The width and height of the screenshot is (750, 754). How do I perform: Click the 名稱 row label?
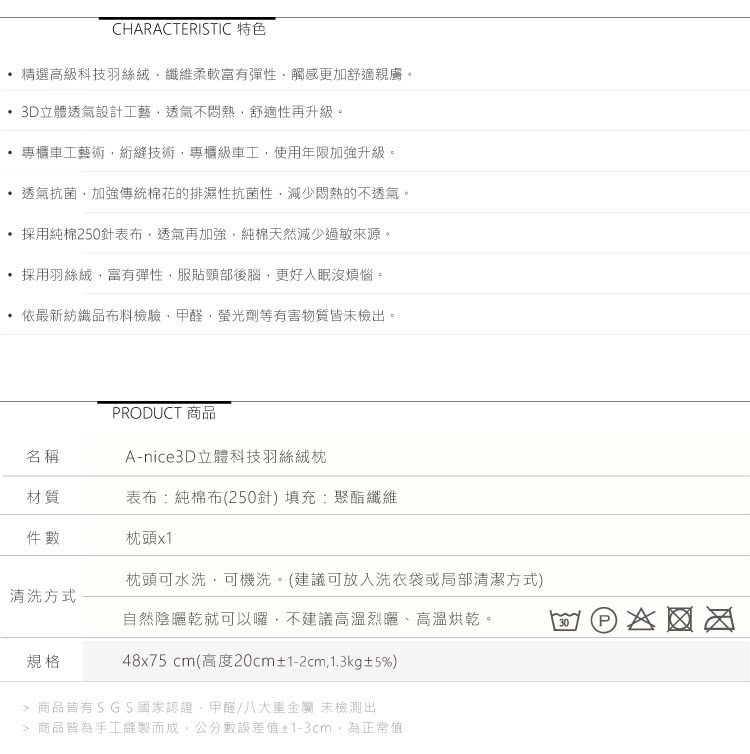[43, 457]
